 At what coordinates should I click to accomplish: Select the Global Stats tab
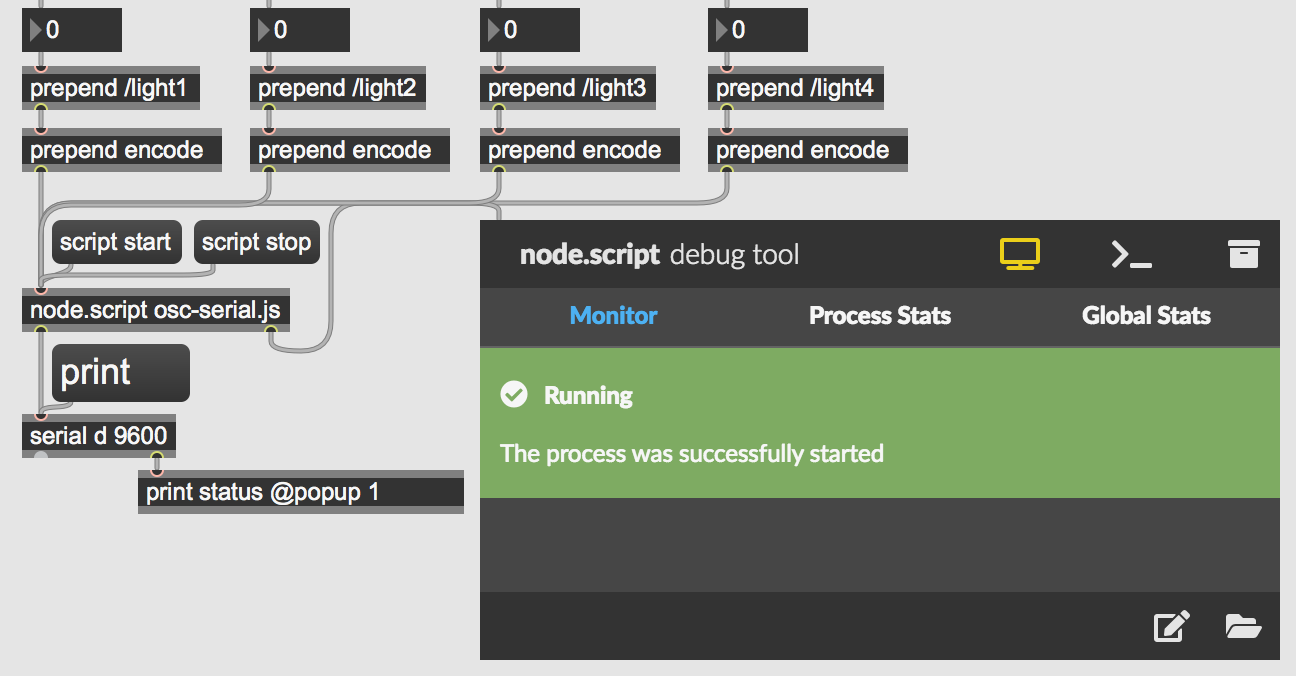coord(1146,316)
